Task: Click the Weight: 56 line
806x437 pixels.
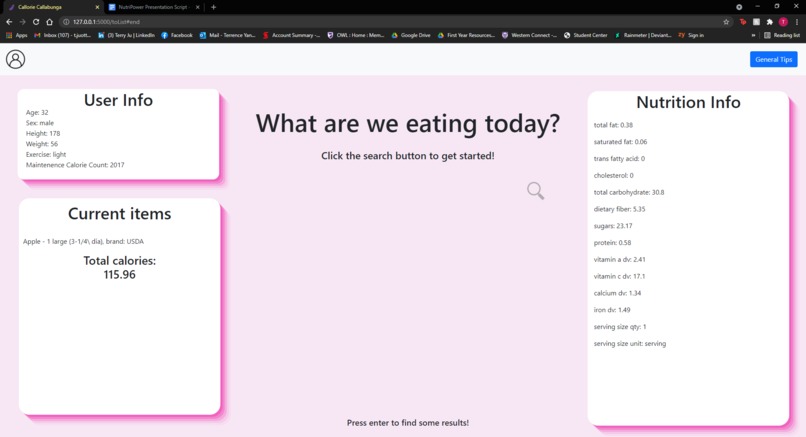Action: 42,144
